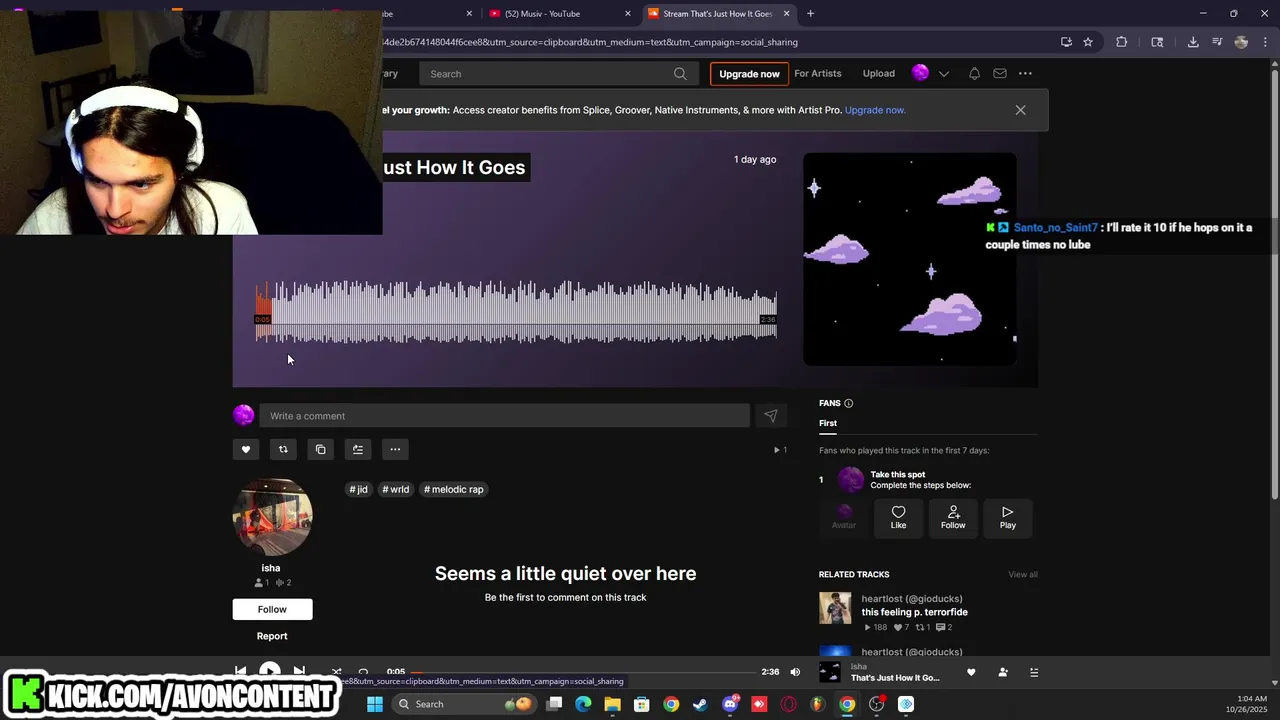Click View all for related tracks
The height and width of the screenshot is (720, 1280).
(1023, 574)
